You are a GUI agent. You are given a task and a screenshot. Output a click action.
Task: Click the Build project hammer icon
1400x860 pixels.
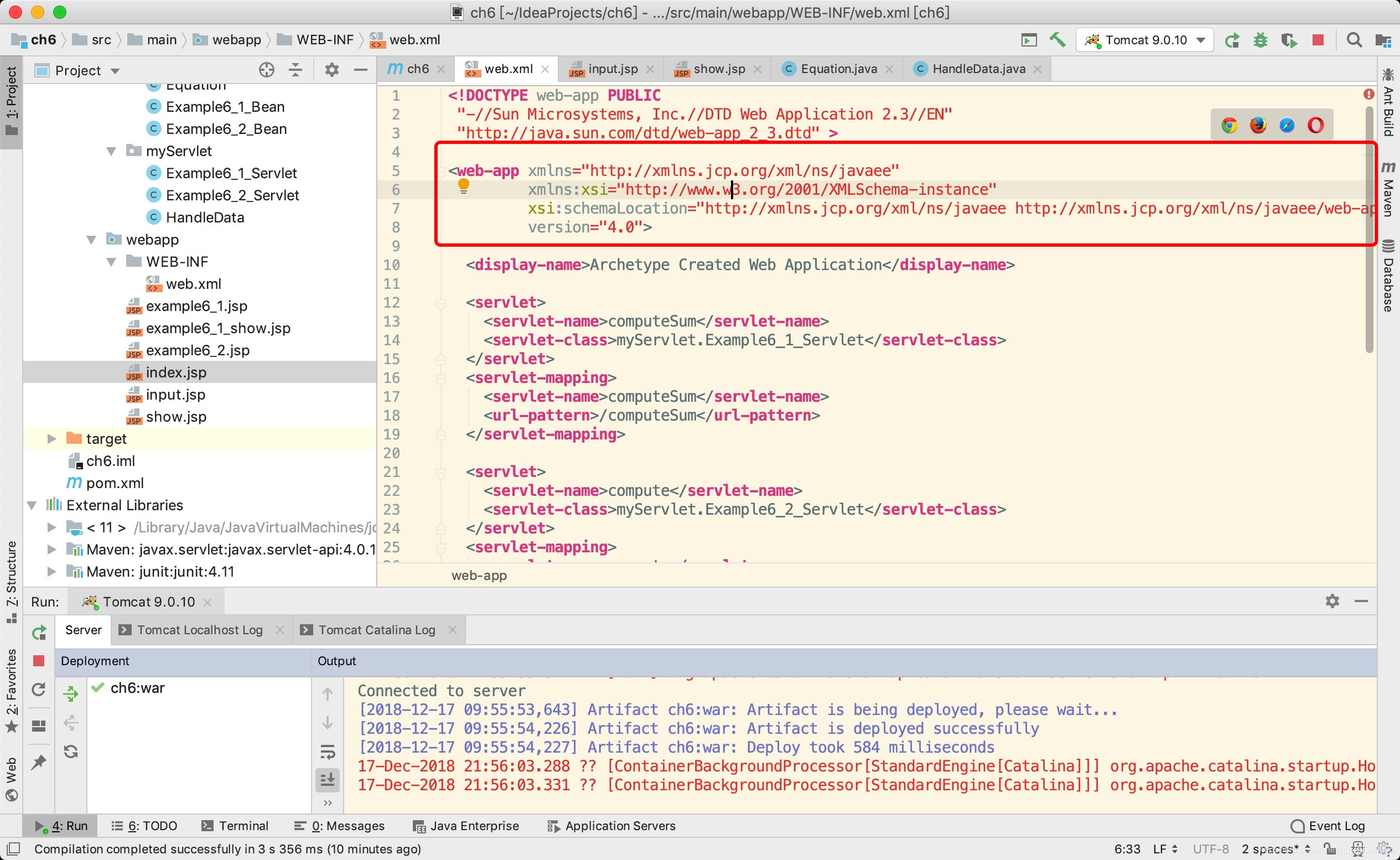[x=1057, y=40]
